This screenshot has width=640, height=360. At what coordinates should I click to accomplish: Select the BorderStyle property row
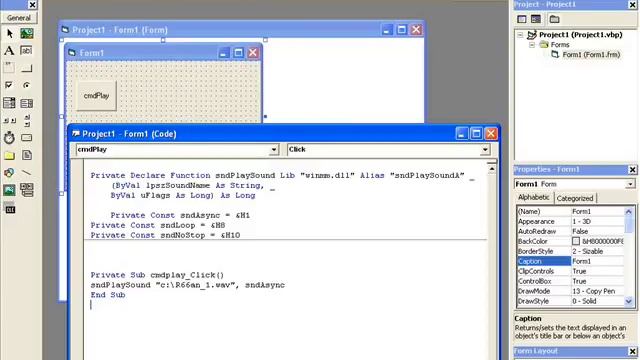coord(570,251)
